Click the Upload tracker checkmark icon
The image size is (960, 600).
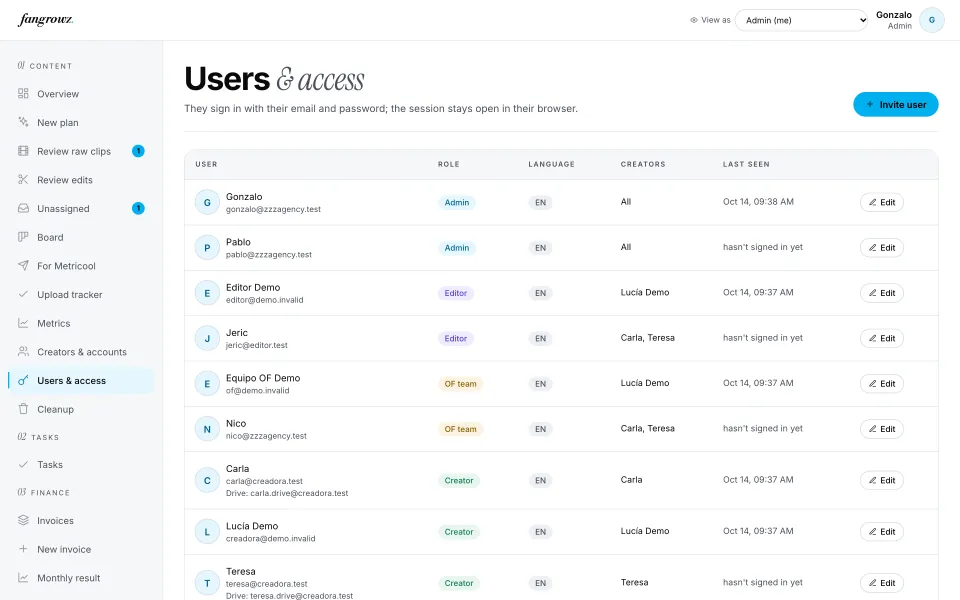[23, 294]
